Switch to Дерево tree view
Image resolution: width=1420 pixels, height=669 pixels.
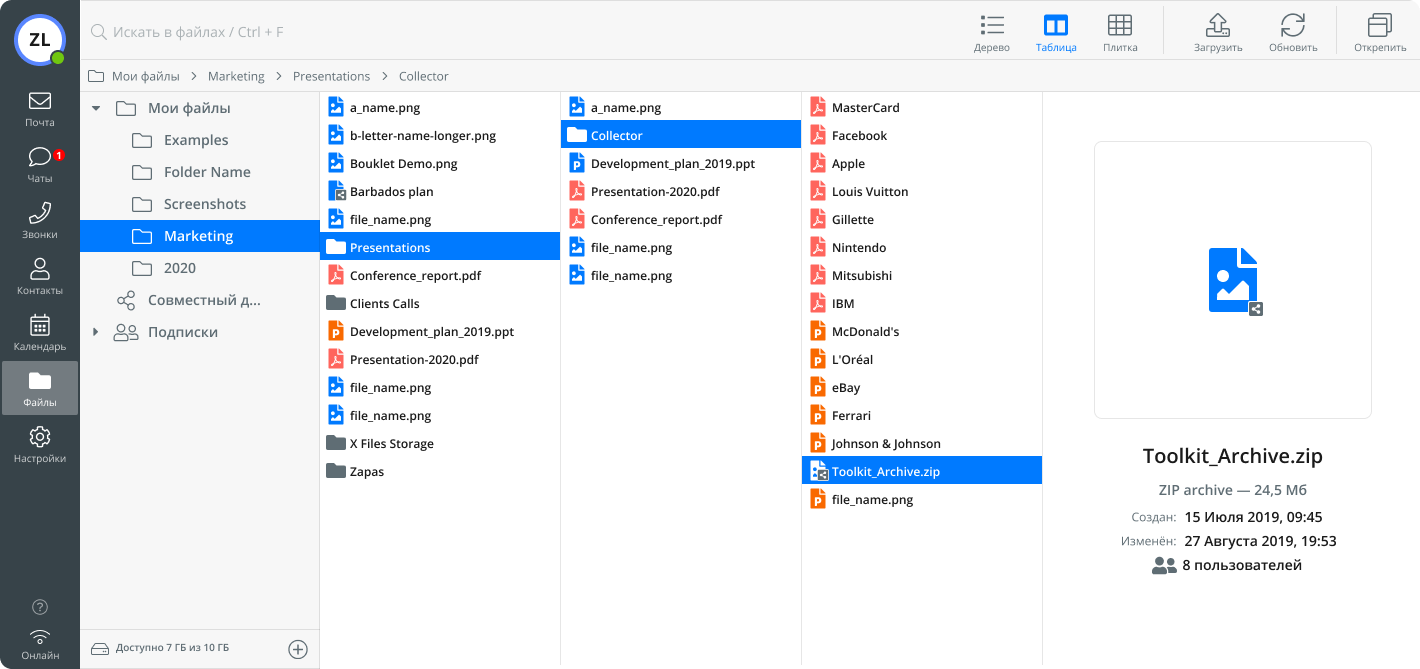tap(992, 32)
